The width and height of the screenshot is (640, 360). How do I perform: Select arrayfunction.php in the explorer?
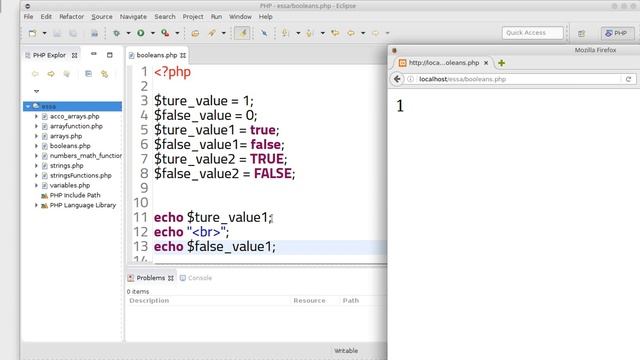tap(76, 126)
